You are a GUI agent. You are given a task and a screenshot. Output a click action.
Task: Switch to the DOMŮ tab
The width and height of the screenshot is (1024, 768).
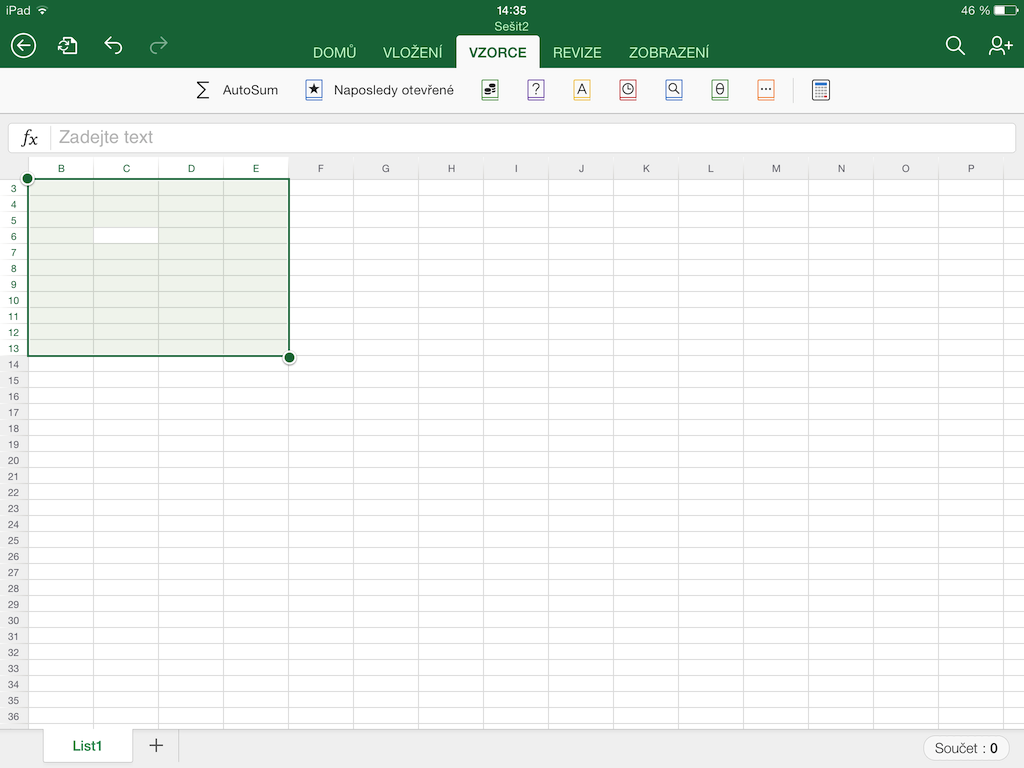click(x=334, y=53)
